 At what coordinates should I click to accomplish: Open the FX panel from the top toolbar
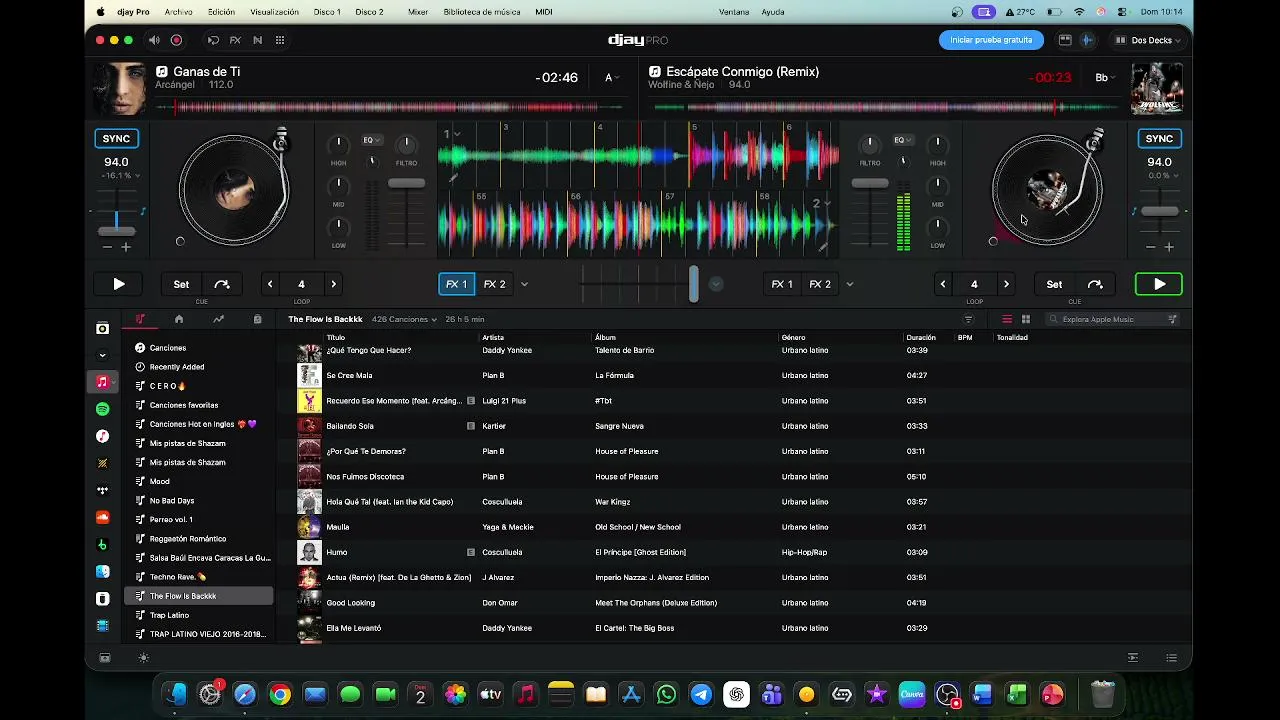point(235,40)
